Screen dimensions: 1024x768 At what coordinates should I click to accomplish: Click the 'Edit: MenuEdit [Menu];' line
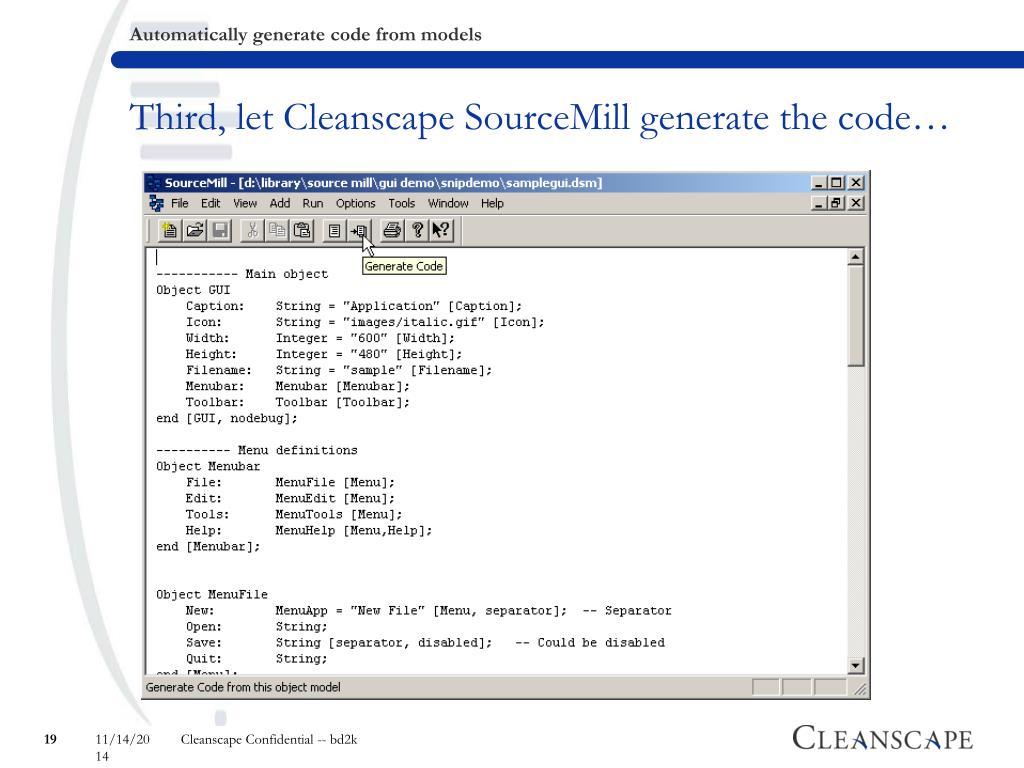[291, 498]
